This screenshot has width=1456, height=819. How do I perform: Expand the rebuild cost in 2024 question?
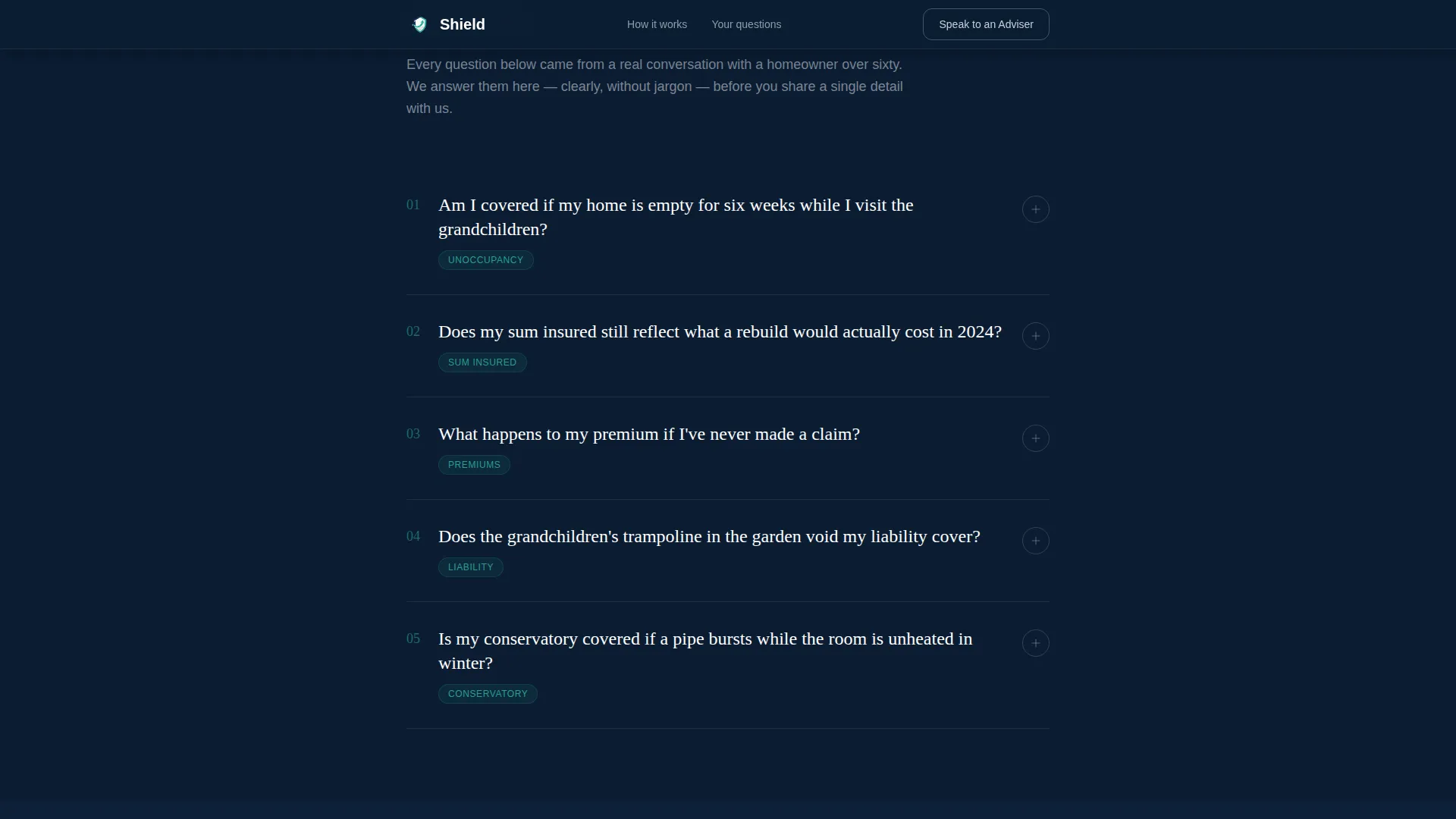tap(720, 332)
